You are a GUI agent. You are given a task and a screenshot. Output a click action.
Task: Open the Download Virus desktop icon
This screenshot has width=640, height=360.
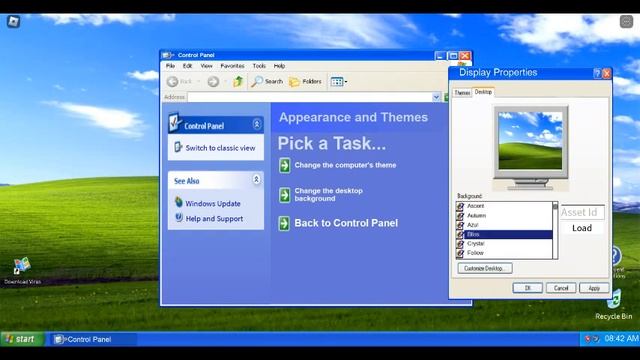click(22, 271)
